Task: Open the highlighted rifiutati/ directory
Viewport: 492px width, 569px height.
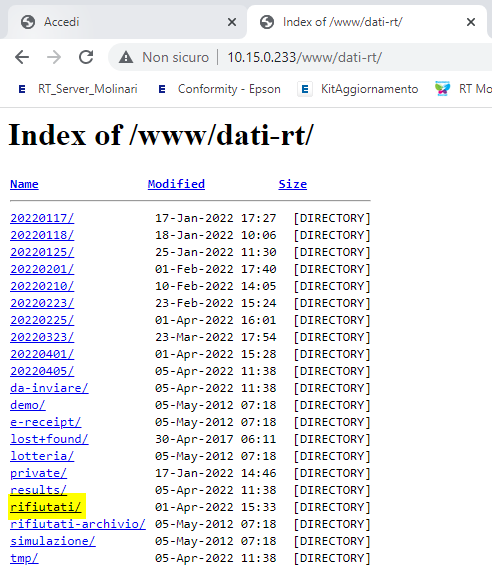Action: (46, 507)
